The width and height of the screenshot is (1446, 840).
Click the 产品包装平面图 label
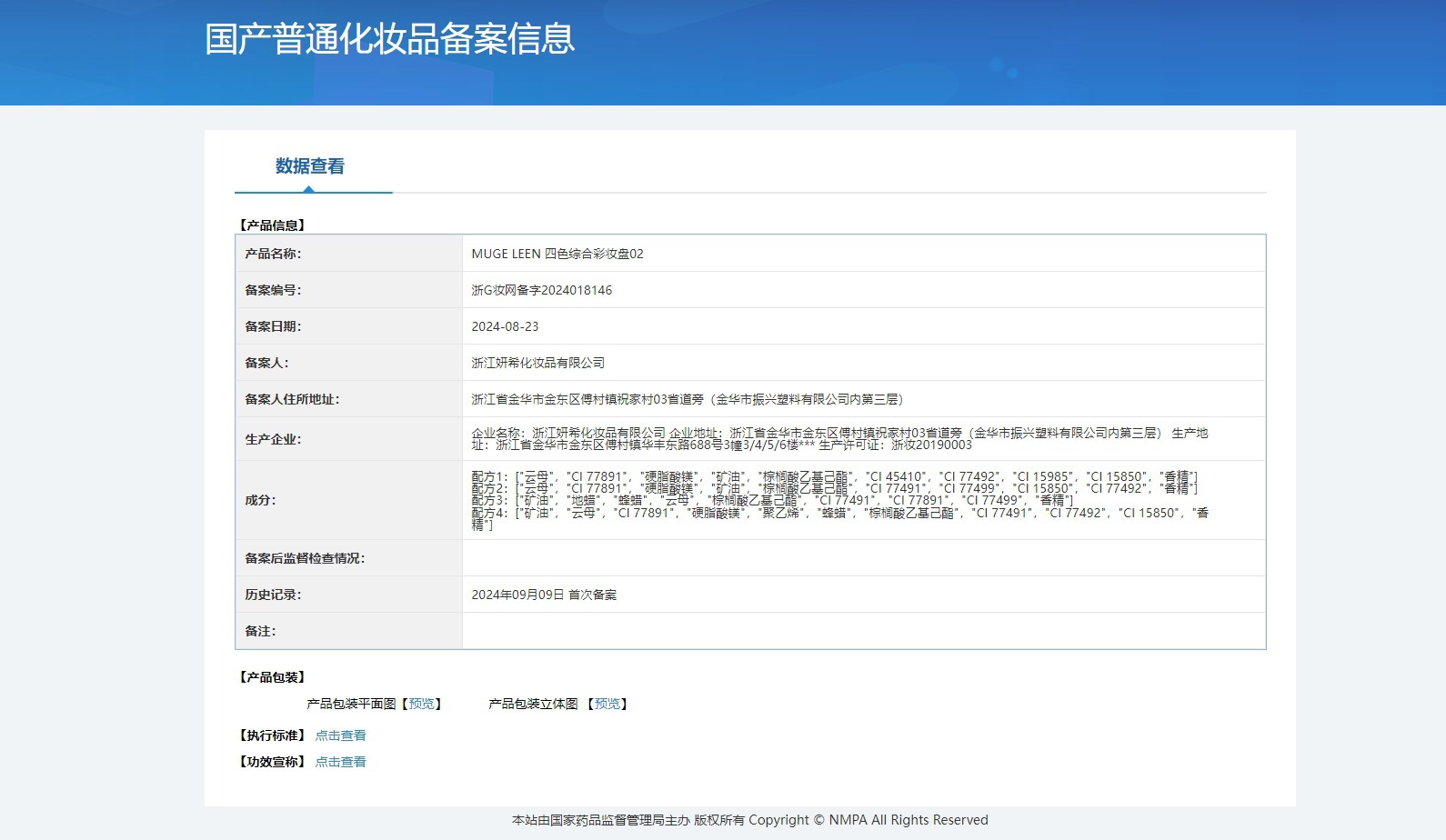tap(351, 704)
